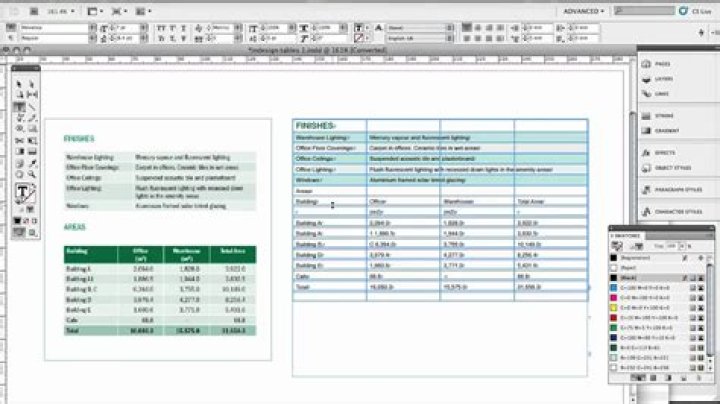Select the Registration swatch
720x404 pixels.
(x=658, y=258)
